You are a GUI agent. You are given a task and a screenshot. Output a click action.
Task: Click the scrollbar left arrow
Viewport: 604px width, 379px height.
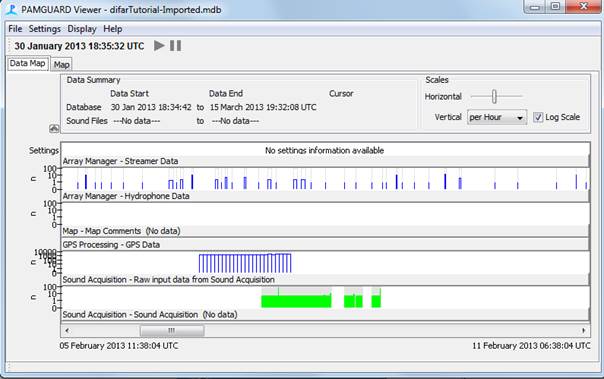coord(67,330)
